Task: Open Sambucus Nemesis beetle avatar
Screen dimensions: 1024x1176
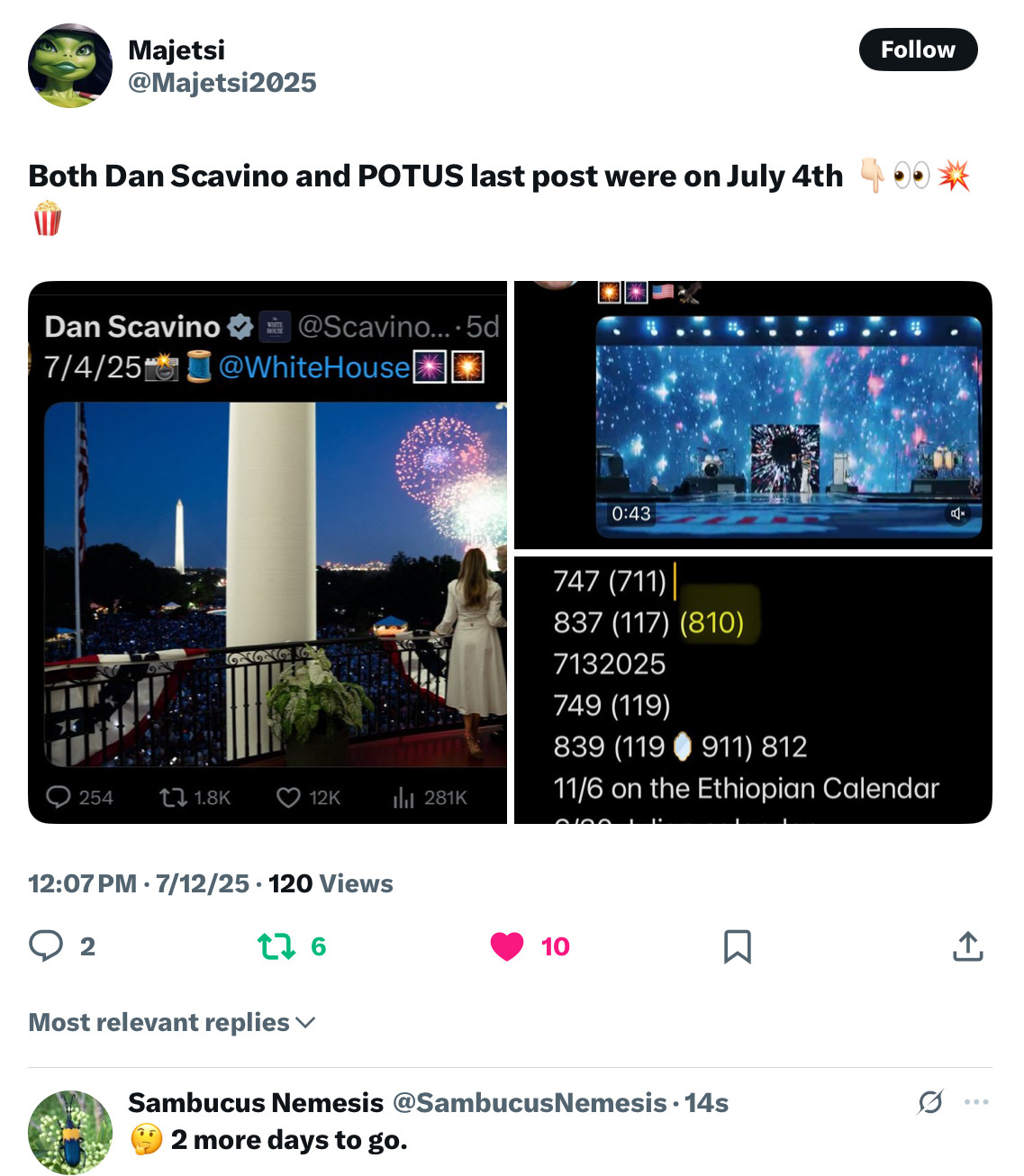Action: tap(70, 1133)
